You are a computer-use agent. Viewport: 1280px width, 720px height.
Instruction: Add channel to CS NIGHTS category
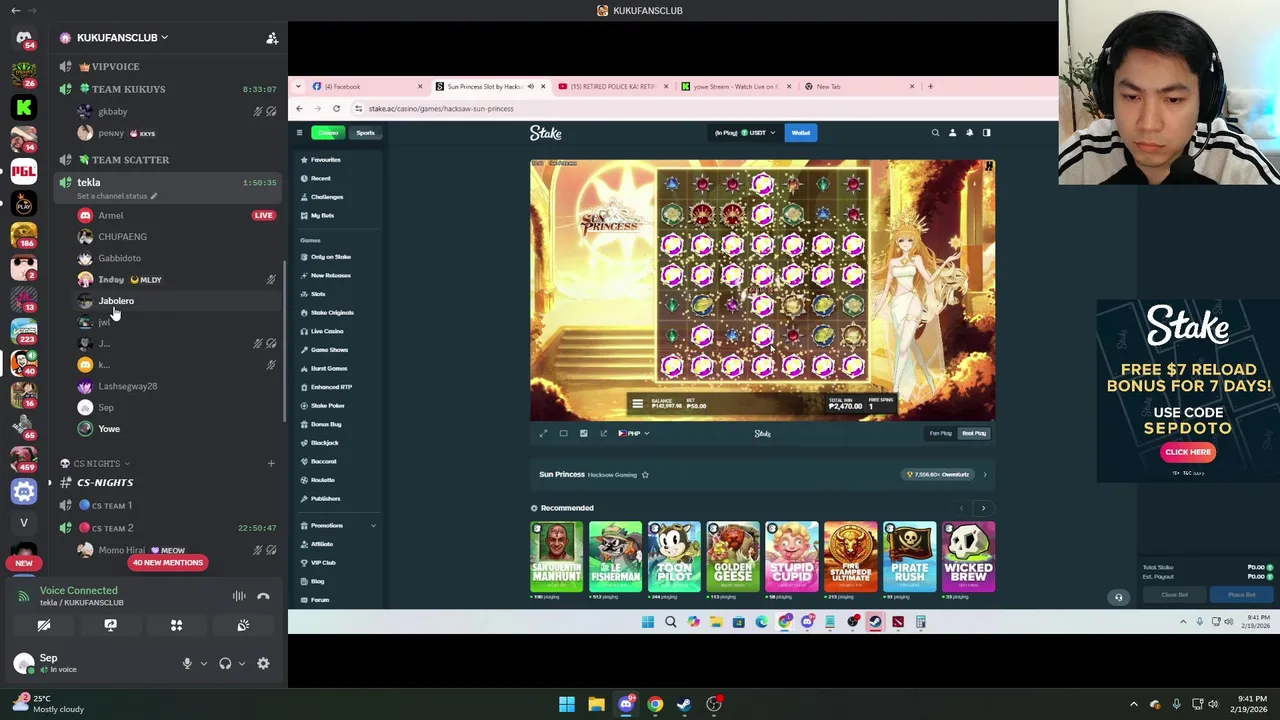[x=270, y=463]
